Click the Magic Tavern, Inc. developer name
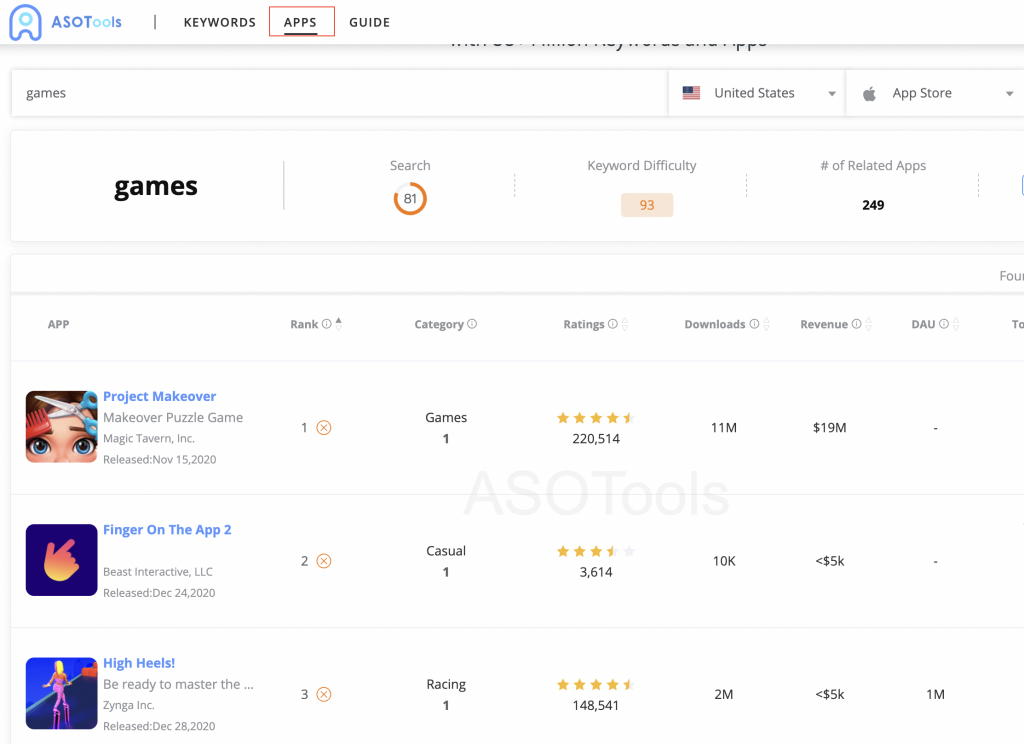The image size is (1024, 744). click(x=149, y=438)
